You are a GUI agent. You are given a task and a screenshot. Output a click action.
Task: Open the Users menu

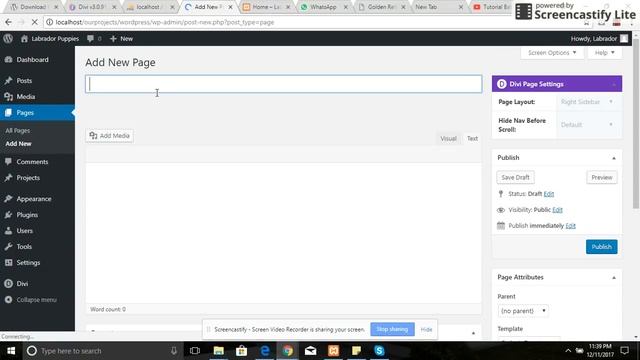[x=24, y=231]
